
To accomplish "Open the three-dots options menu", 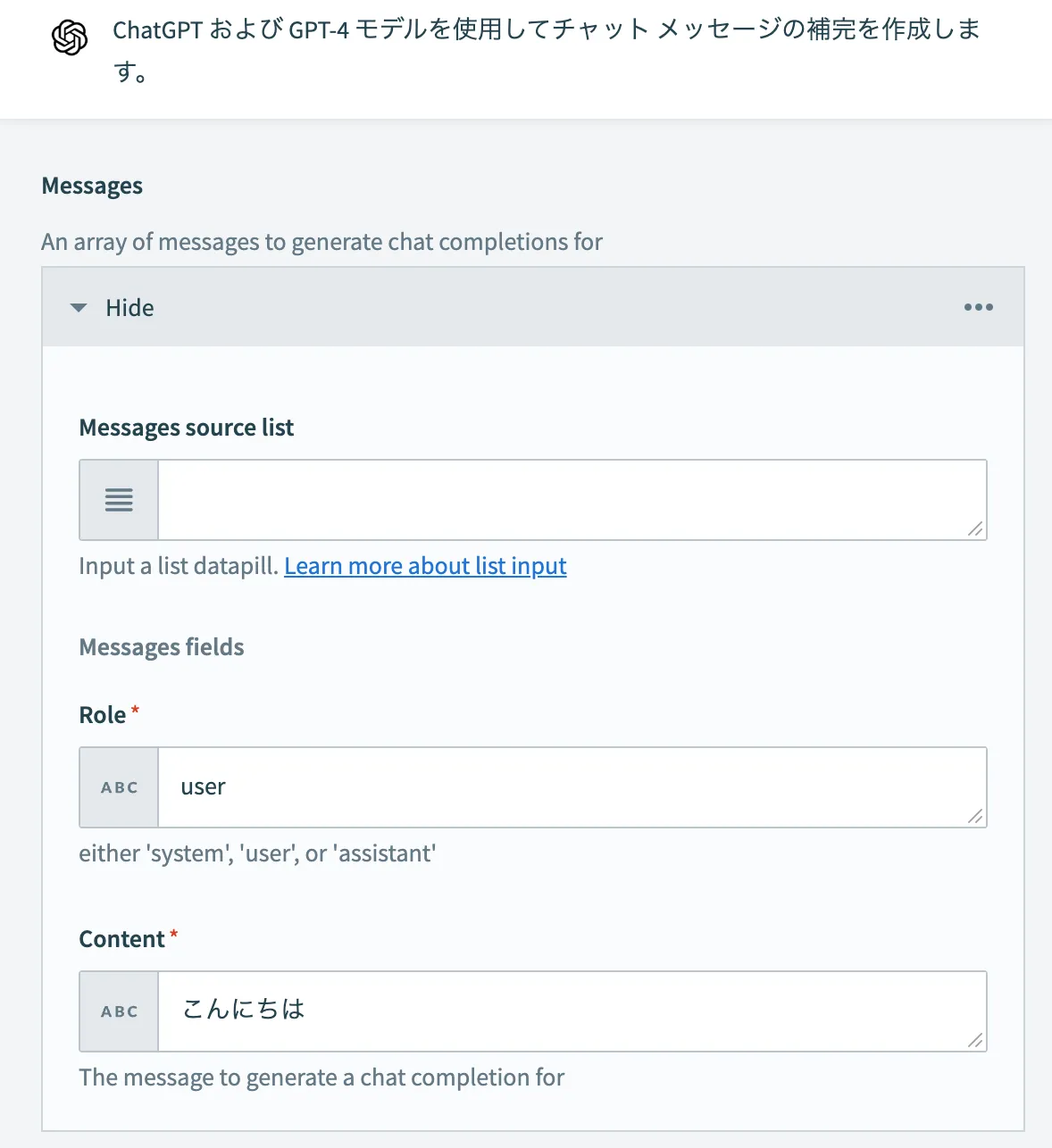I will click(x=978, y=307).
